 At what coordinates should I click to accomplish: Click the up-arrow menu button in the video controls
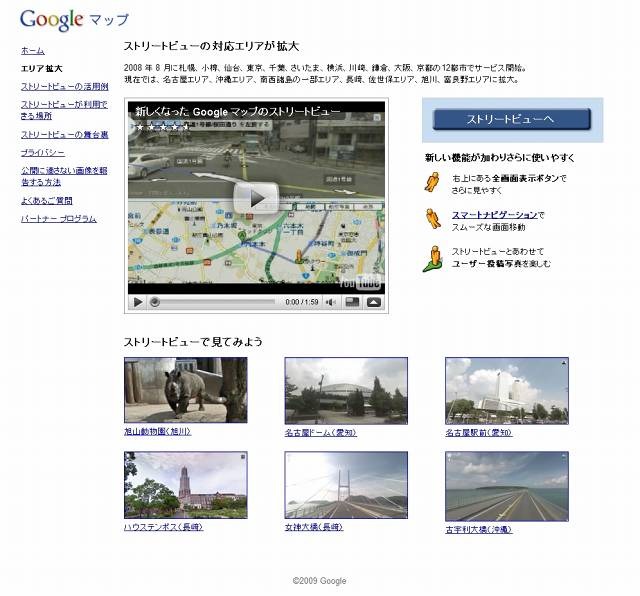tap(374, 302)
